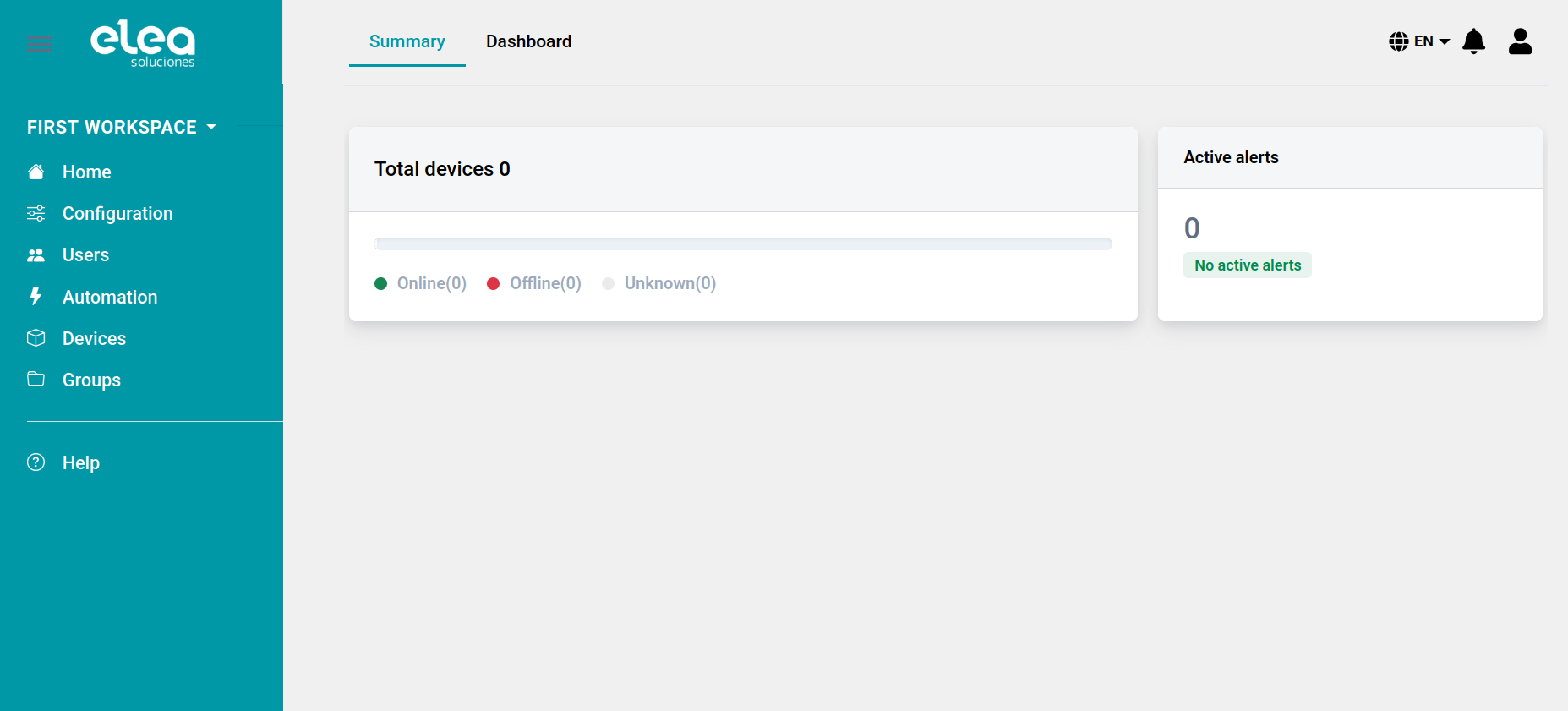Viewport: 1568px width, 711px height.
Task: Click the Configuration sliders icon
Action: (36, 214)
